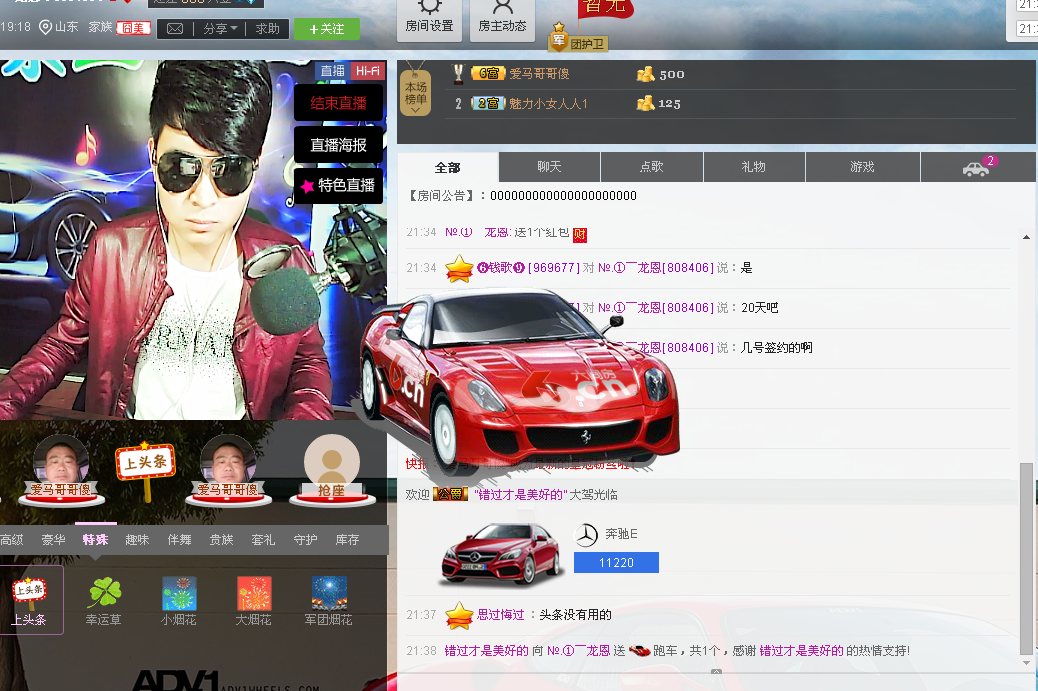Select the 特殊 gift category

[95, 539]
